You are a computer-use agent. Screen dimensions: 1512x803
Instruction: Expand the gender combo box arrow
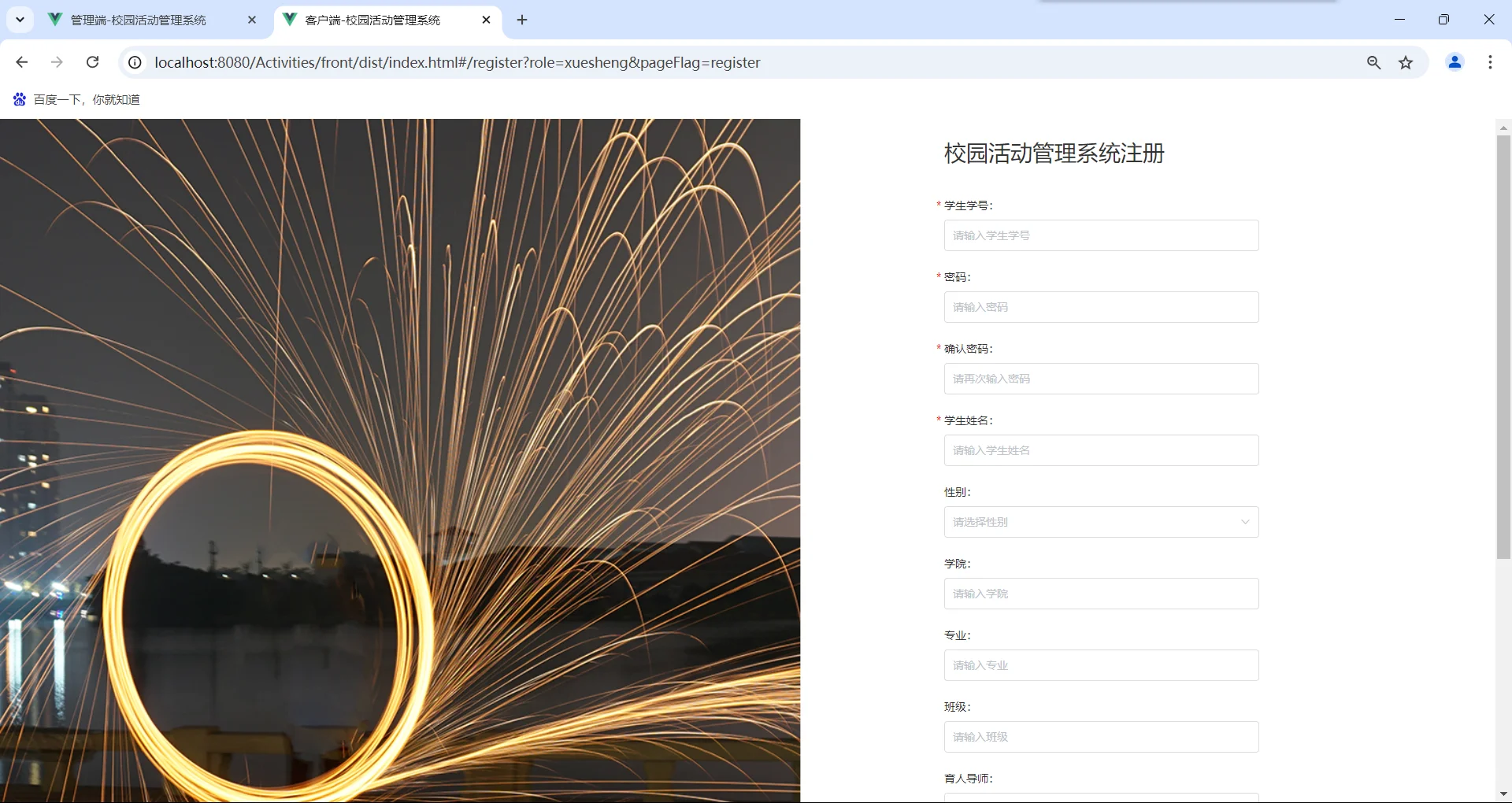point(1244,521)
